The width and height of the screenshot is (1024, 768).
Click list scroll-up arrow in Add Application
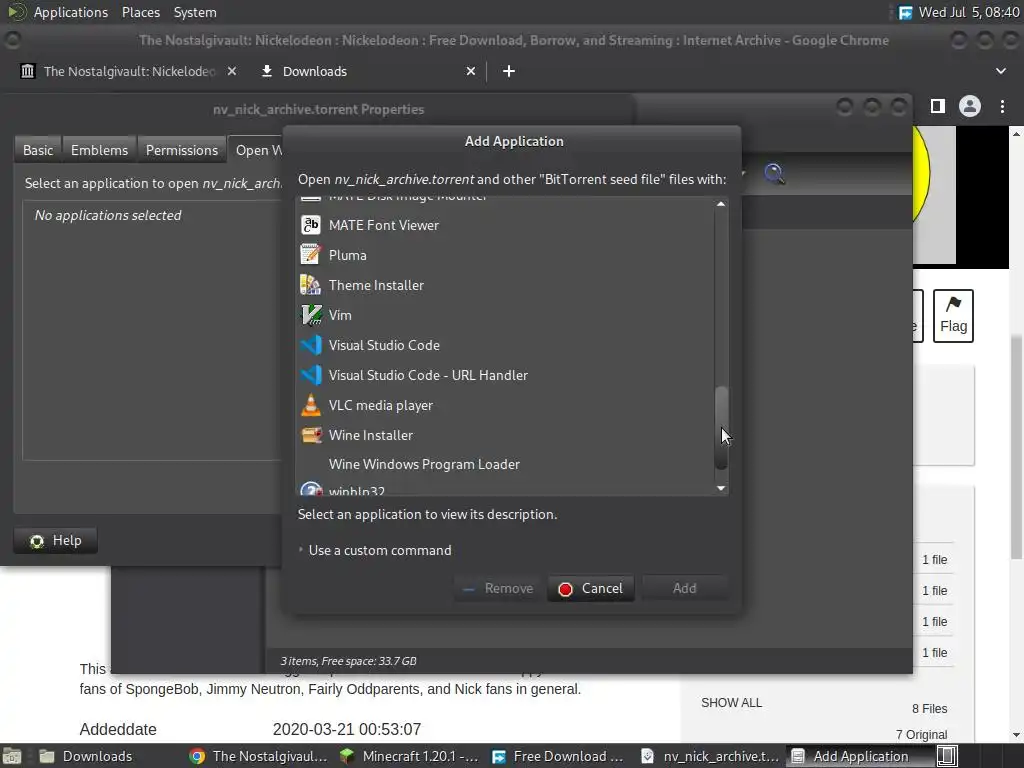pos(721,204)
